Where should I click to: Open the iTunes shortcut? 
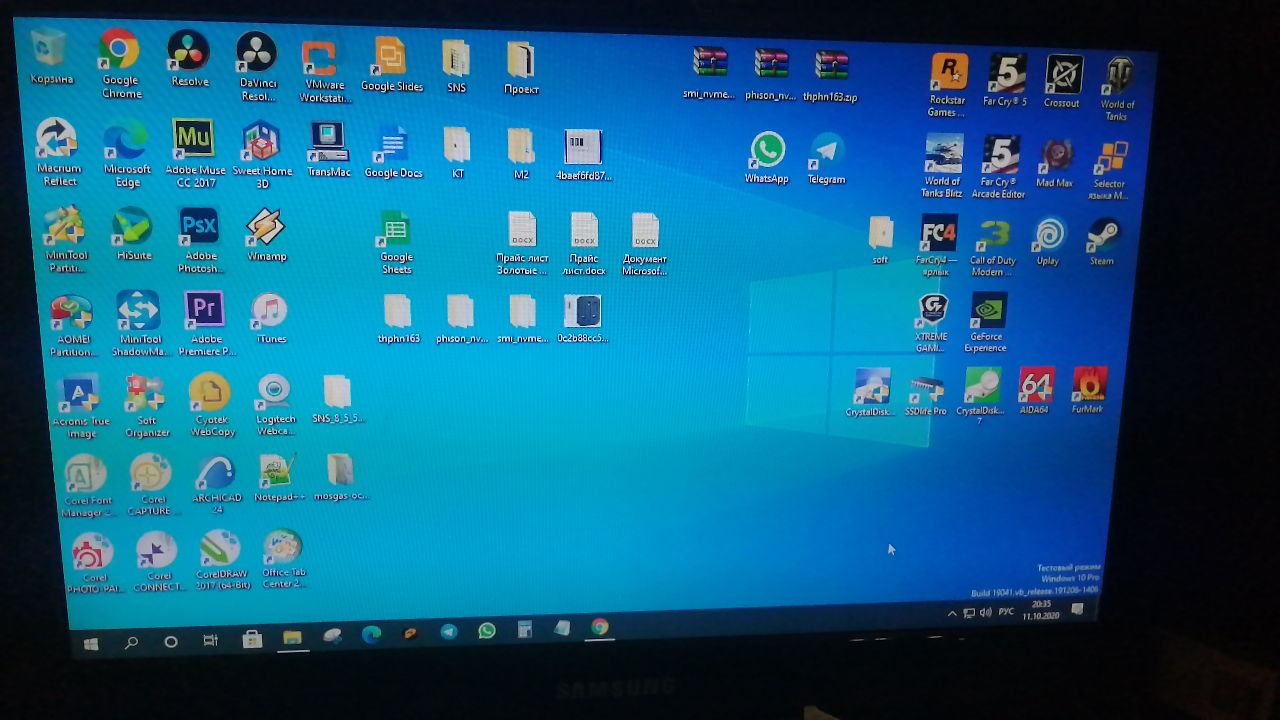click(x=270, y=319)
